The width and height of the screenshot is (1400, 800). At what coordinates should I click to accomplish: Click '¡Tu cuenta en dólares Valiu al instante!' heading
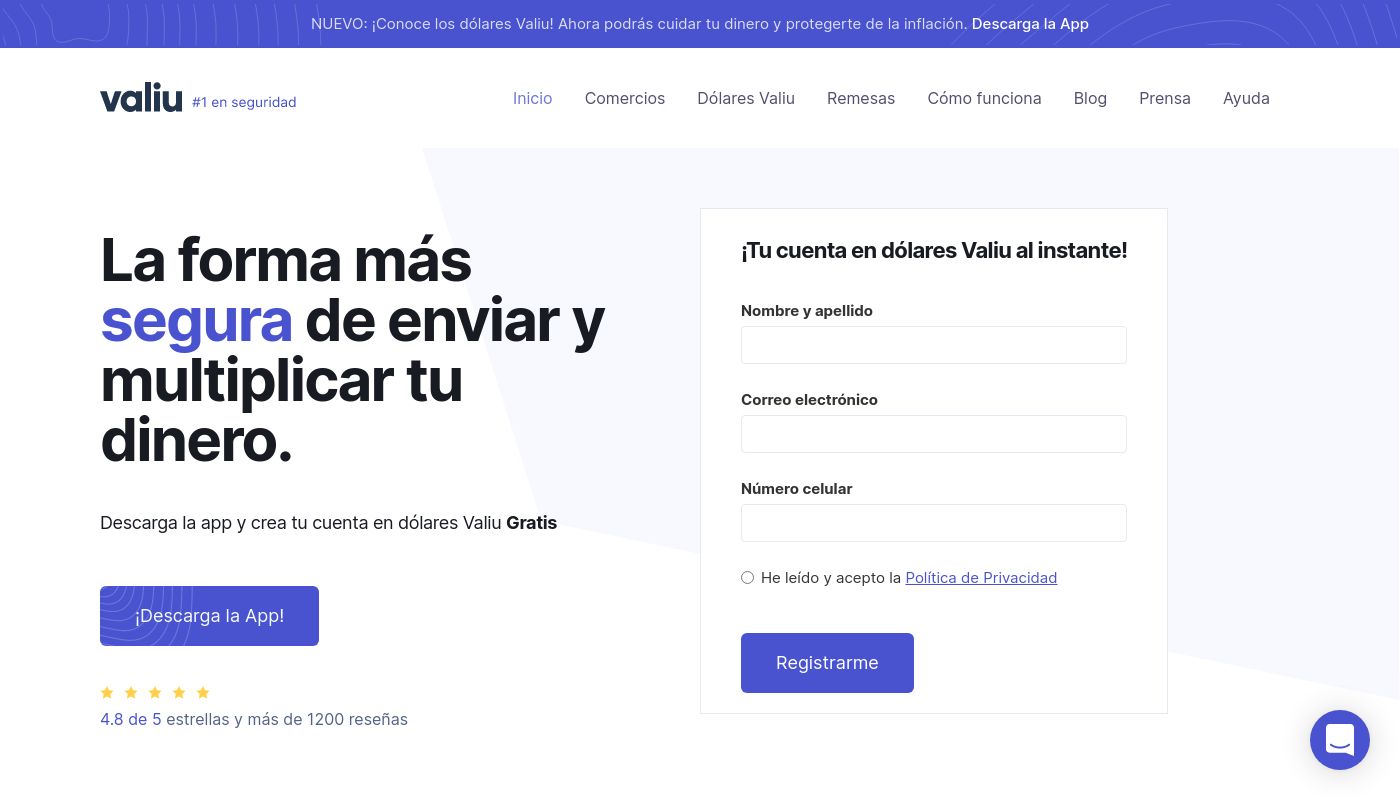point(934,251)
